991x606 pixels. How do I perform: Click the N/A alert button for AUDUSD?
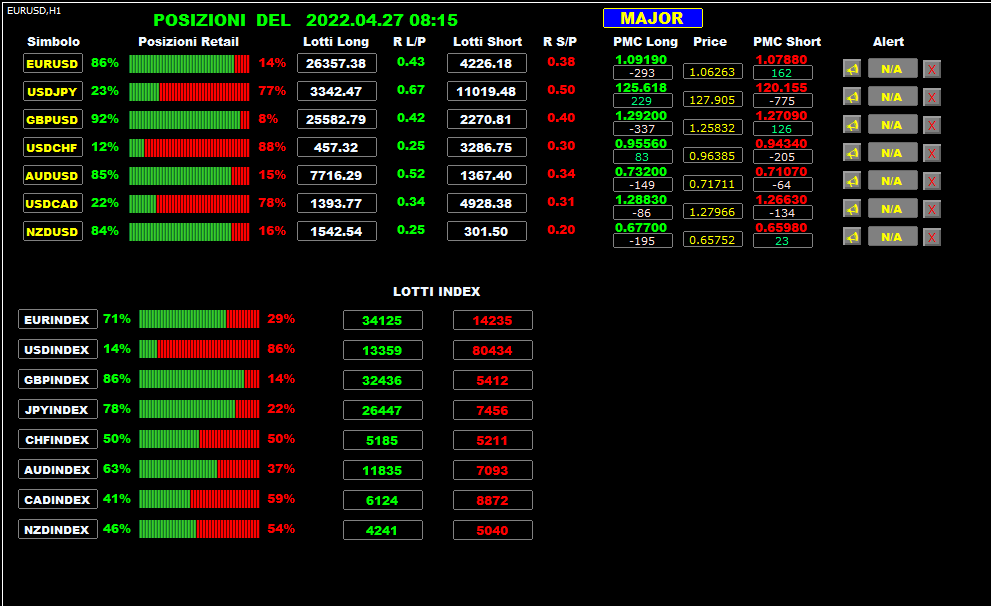point(892,181)
